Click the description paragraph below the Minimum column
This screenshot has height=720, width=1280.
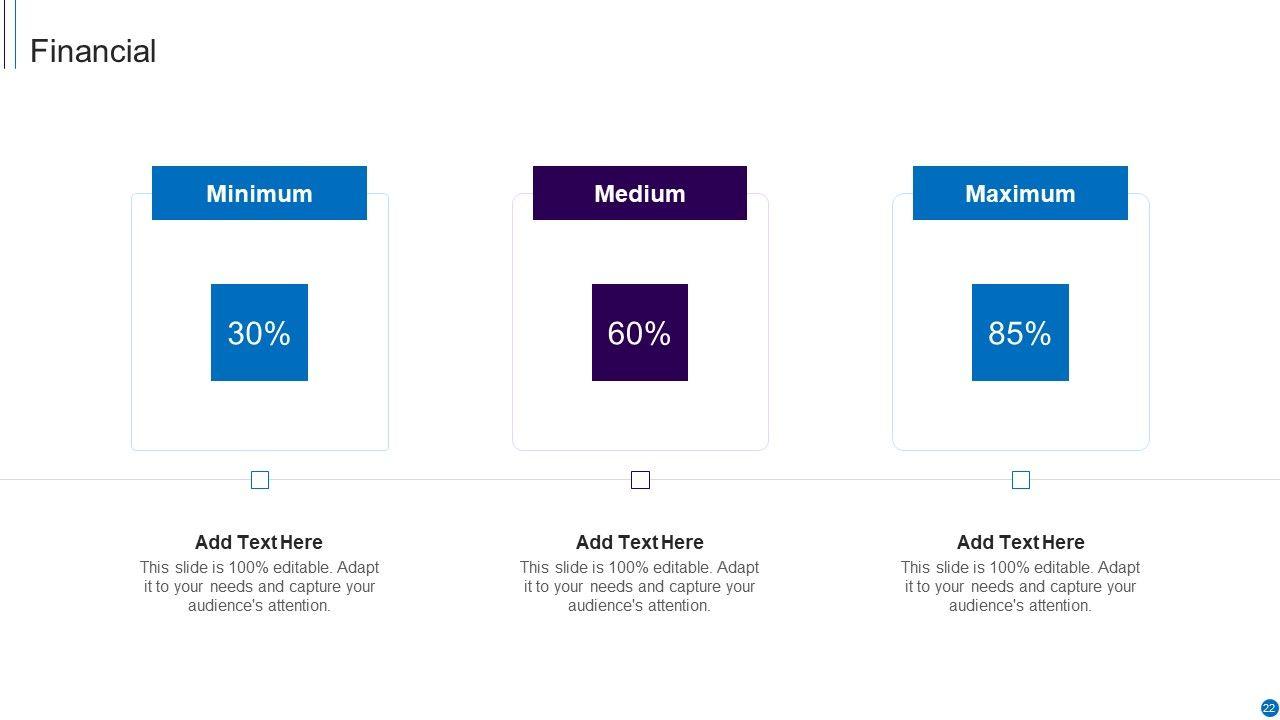coord(259,586)
